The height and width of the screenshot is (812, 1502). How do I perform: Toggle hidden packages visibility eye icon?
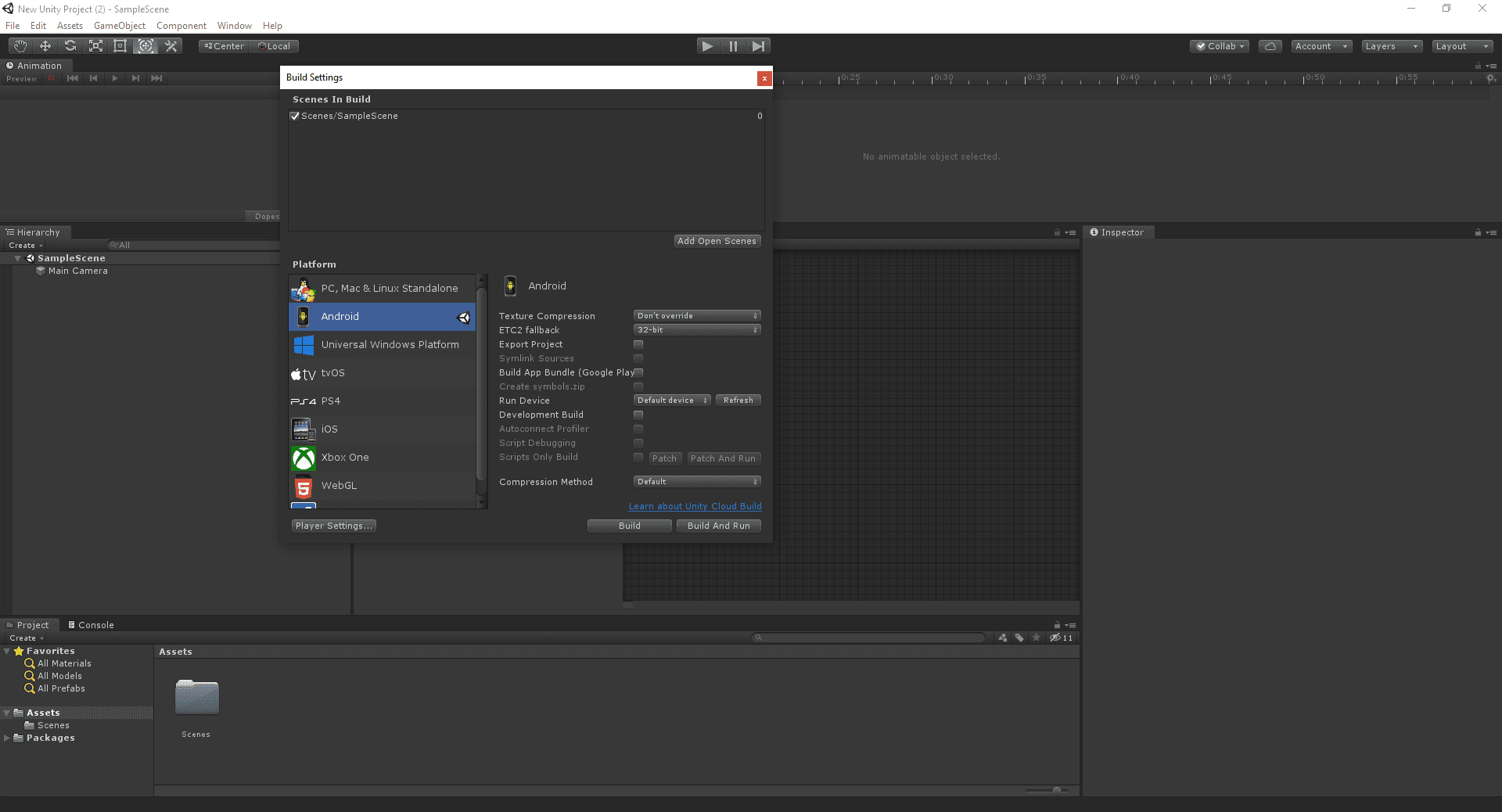[1061, 638]
